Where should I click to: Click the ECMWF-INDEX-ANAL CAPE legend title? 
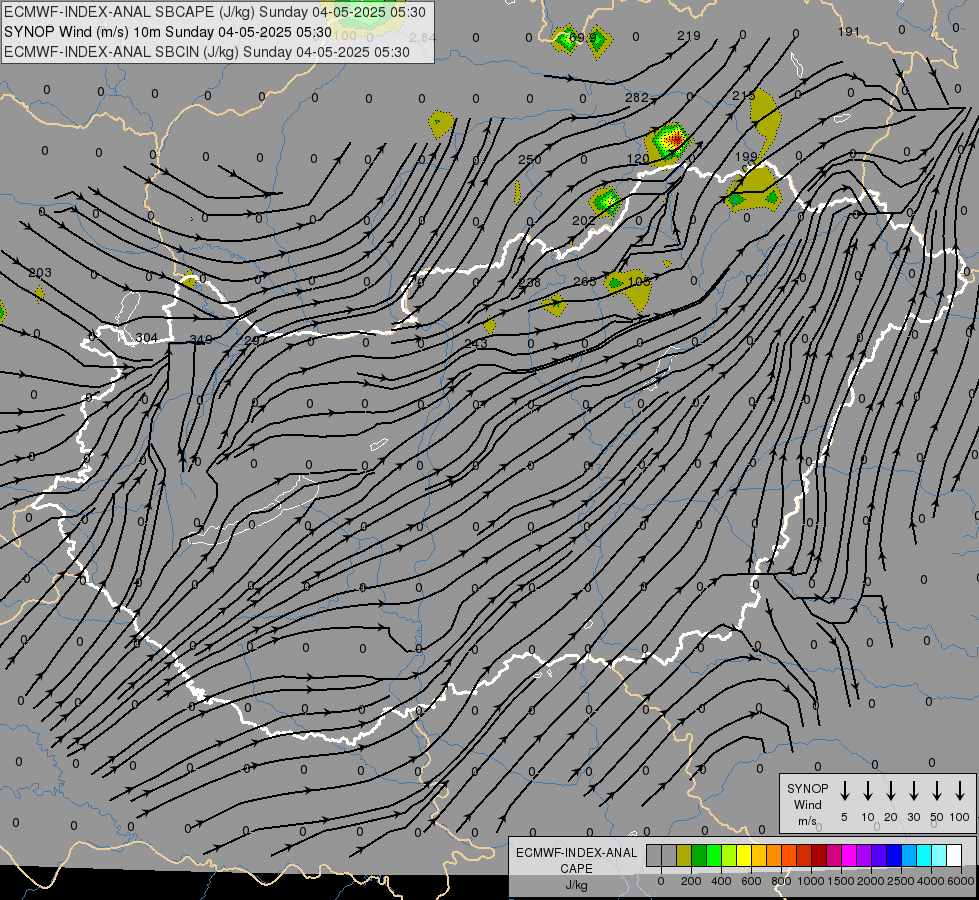coord(576,860)
